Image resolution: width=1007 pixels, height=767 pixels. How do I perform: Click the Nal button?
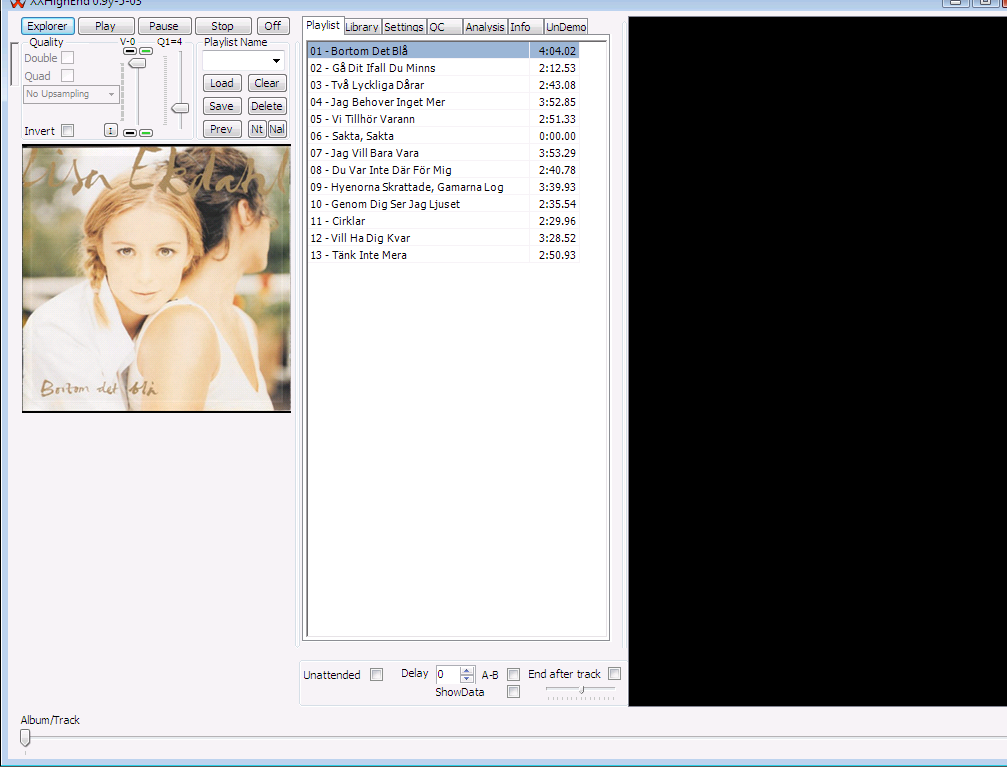pos(277,129)
